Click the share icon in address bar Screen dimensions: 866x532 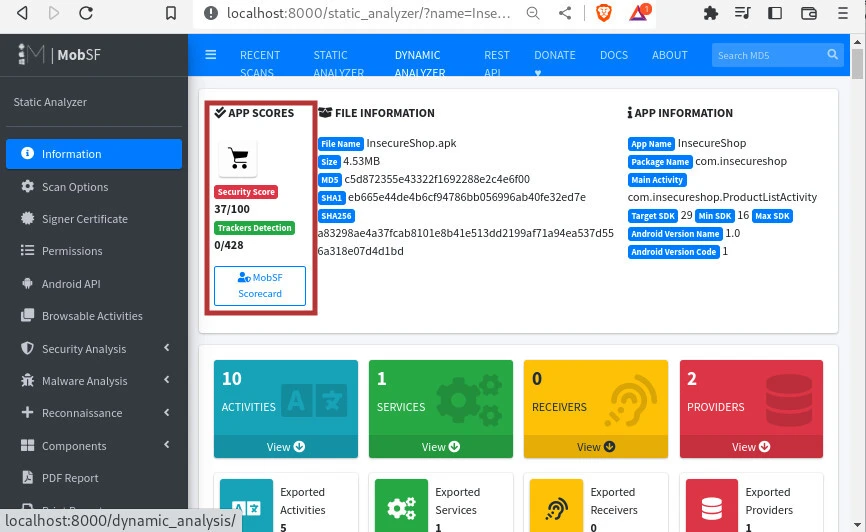[x=565, y=13]
